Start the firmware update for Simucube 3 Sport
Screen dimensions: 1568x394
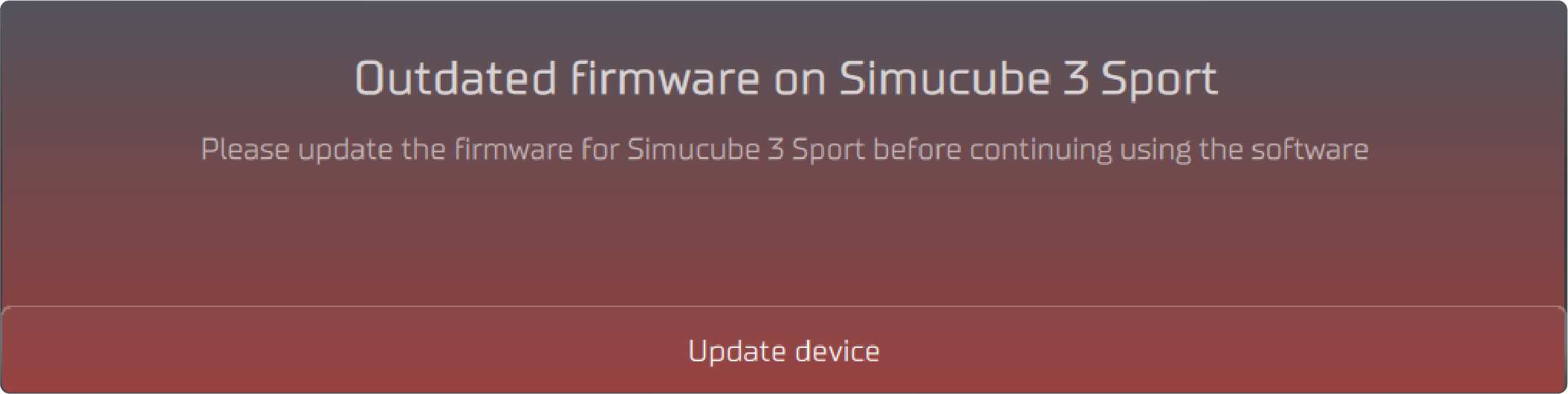[784, 350]
